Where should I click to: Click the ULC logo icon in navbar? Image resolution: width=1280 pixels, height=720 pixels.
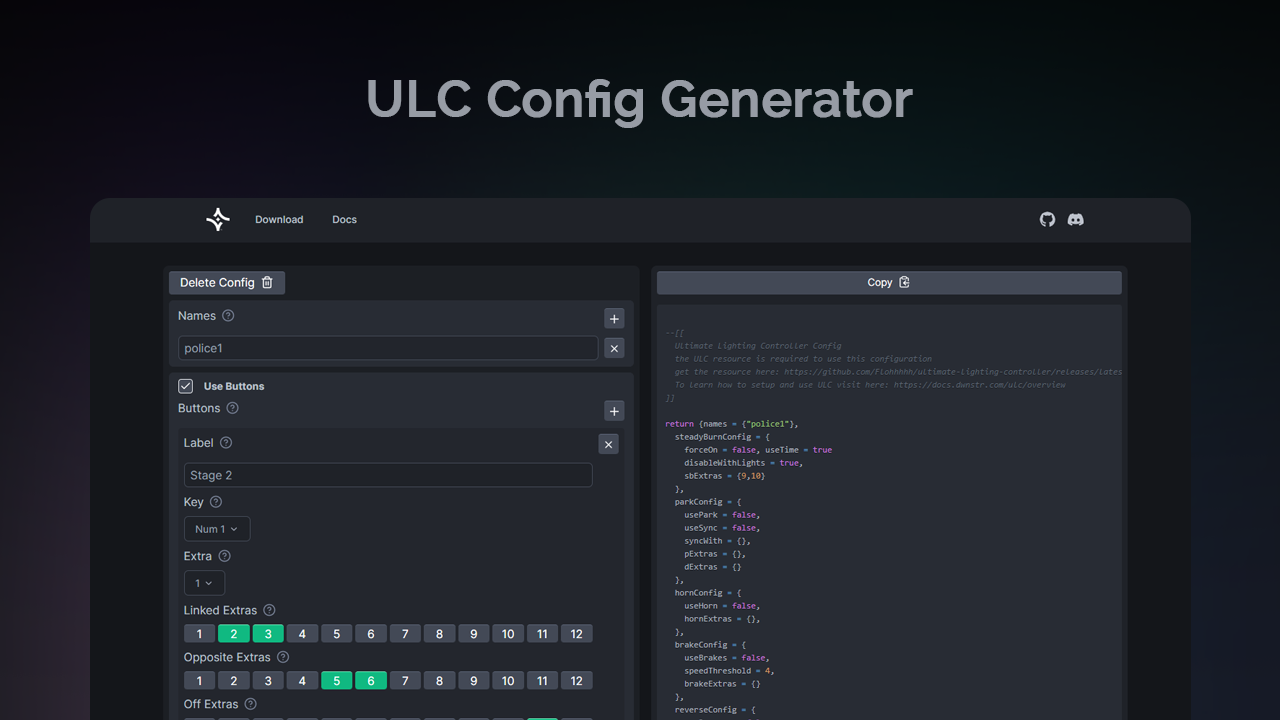(217, 219)
